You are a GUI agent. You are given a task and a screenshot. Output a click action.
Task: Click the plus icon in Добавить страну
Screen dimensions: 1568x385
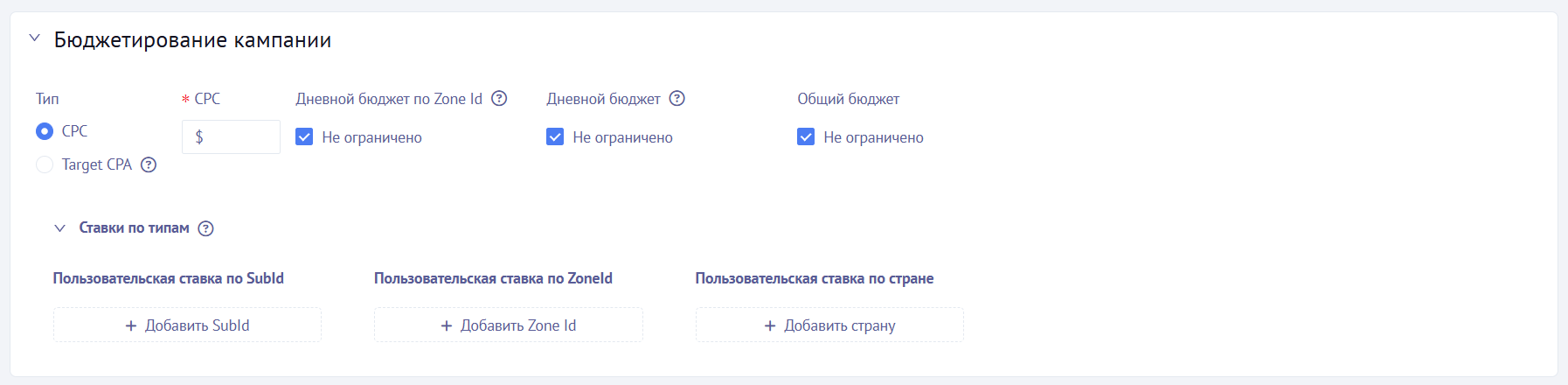(x=770, y=325)
